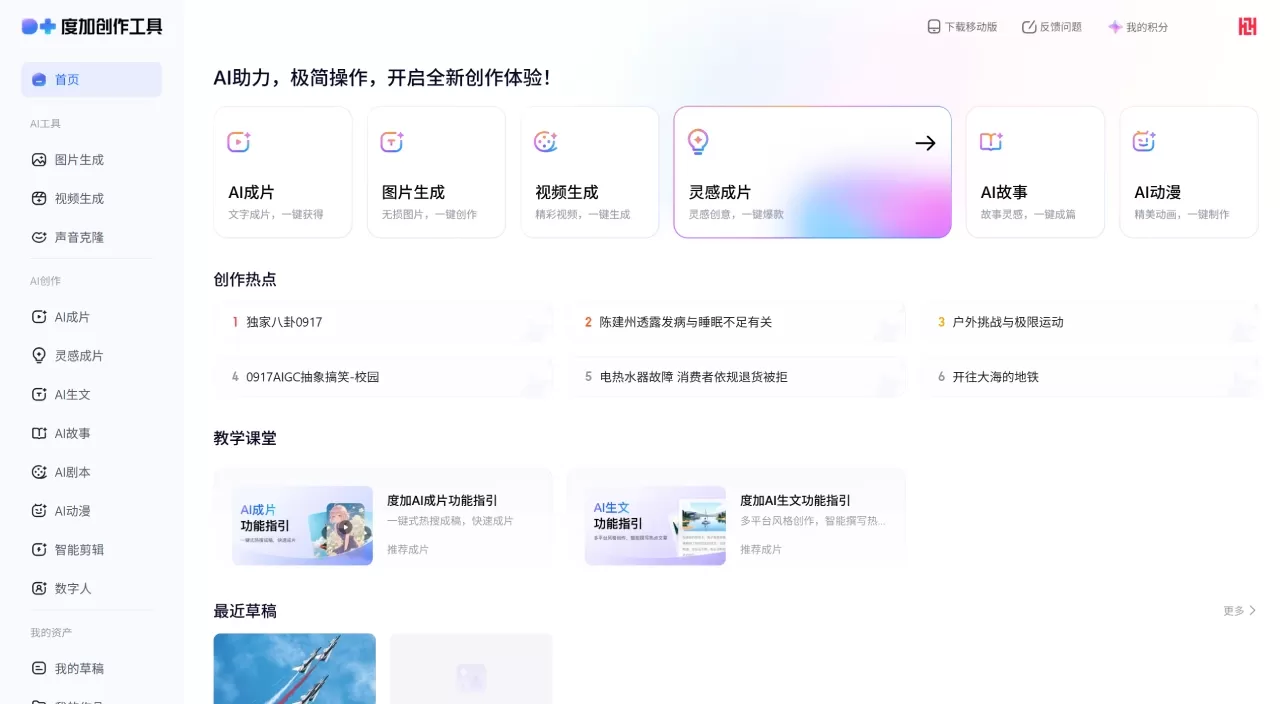
Task: Open 视频生成 in the sidebar
Action: pos(91,199)
